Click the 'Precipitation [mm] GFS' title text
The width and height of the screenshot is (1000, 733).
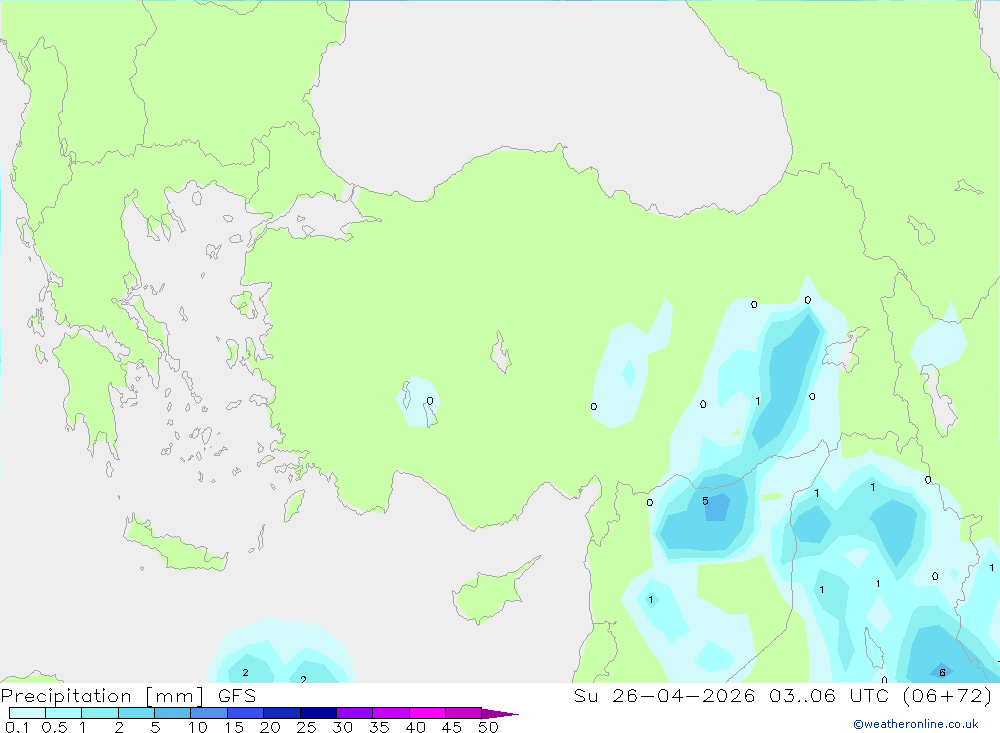pos(128,695)
